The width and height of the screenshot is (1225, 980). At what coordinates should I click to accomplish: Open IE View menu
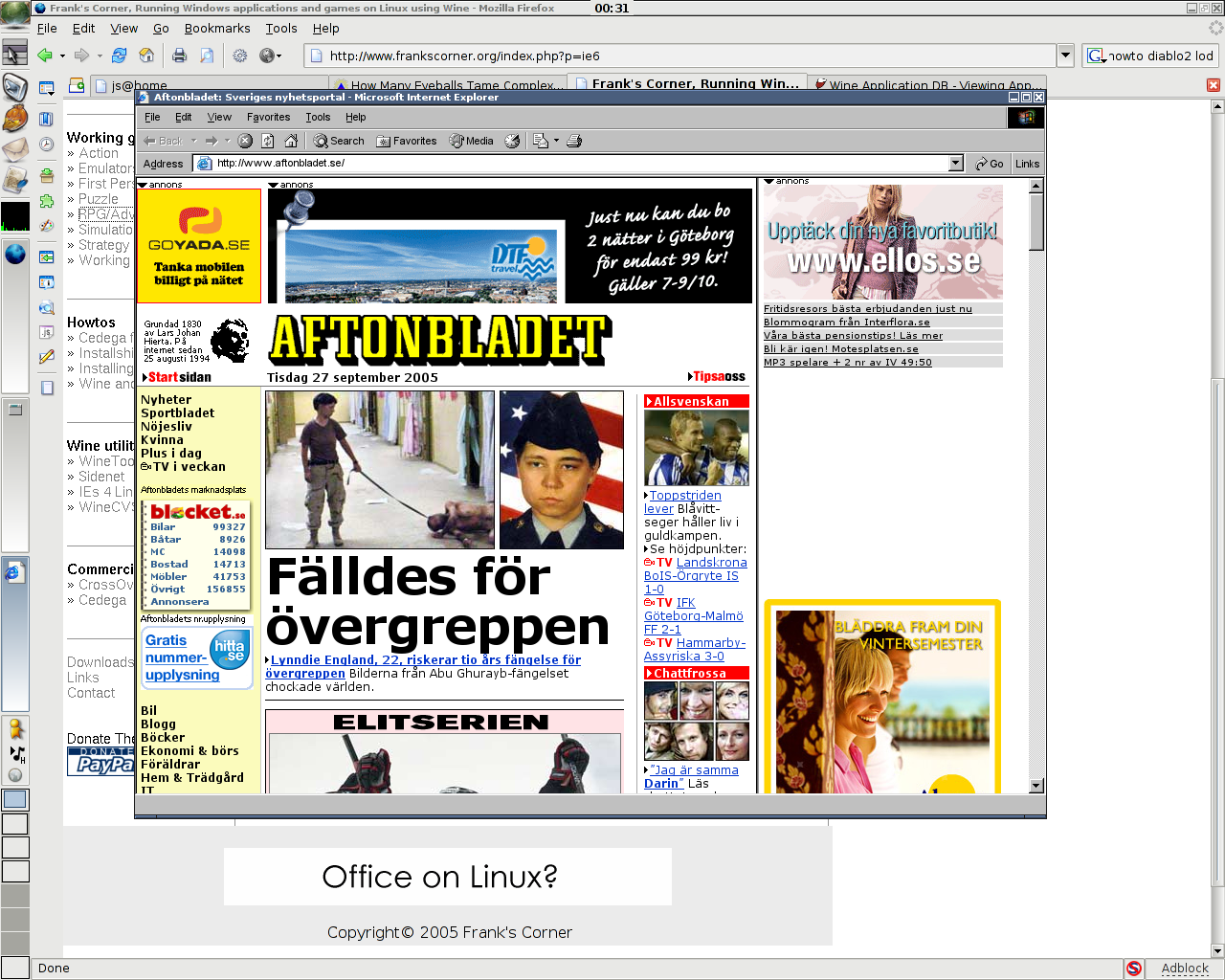pyautogui.click(x=219, y=117)
